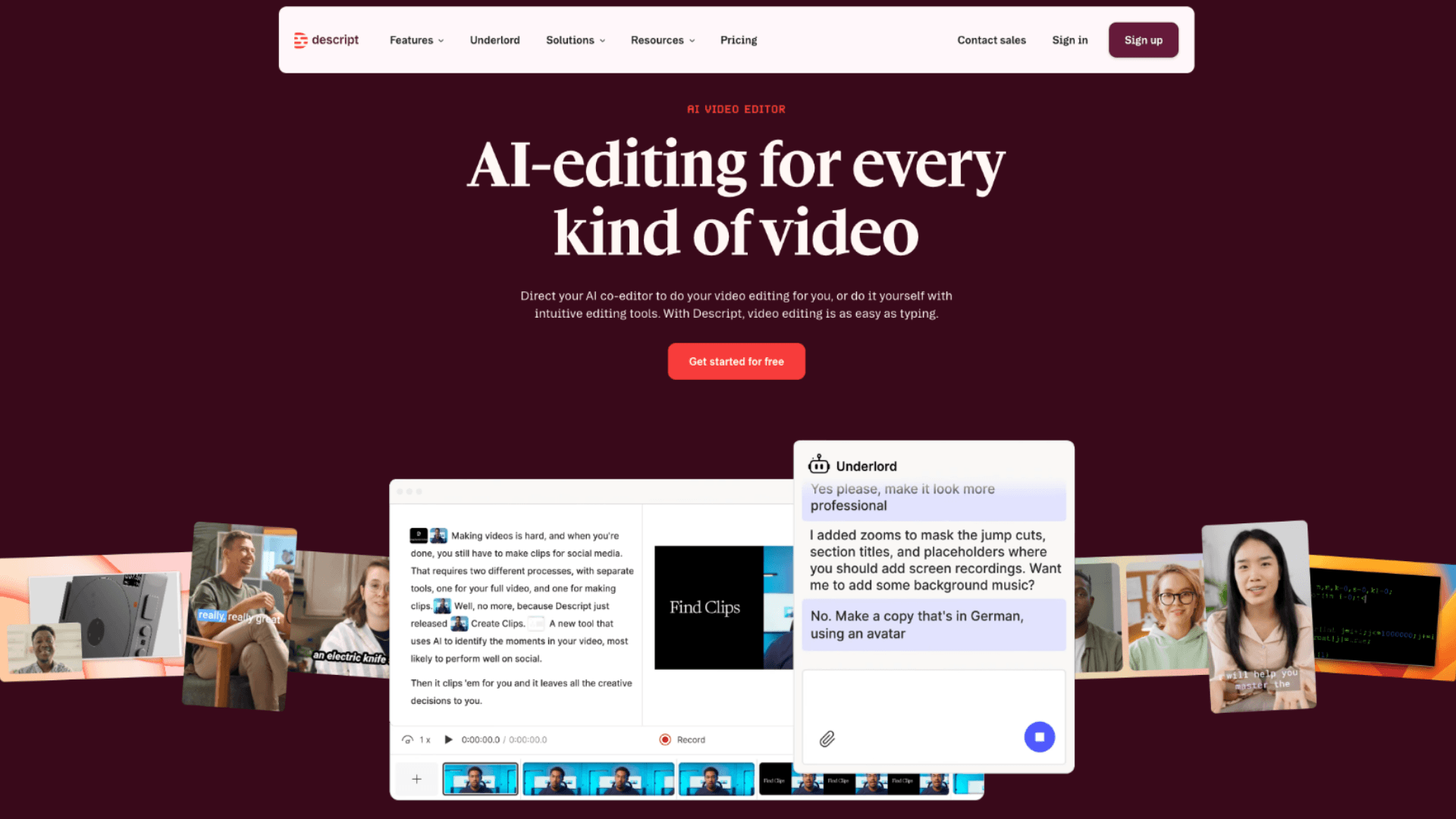Start recording with the Record button
Viewport: 1456px width, 819px height.
coord(682,739)
